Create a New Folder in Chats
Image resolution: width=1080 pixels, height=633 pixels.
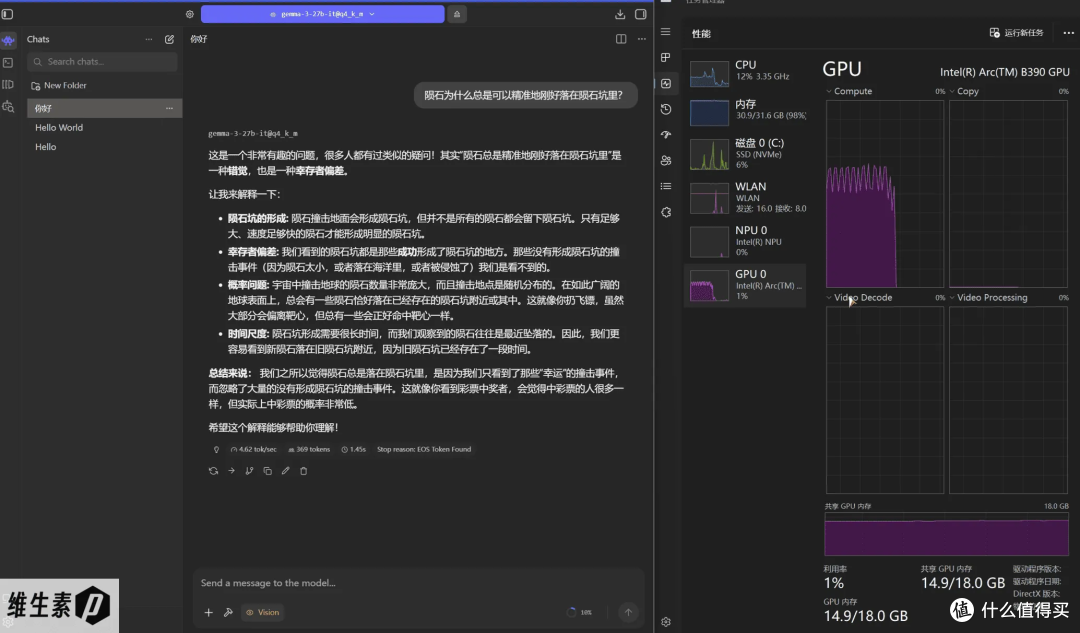coord(59,85)
